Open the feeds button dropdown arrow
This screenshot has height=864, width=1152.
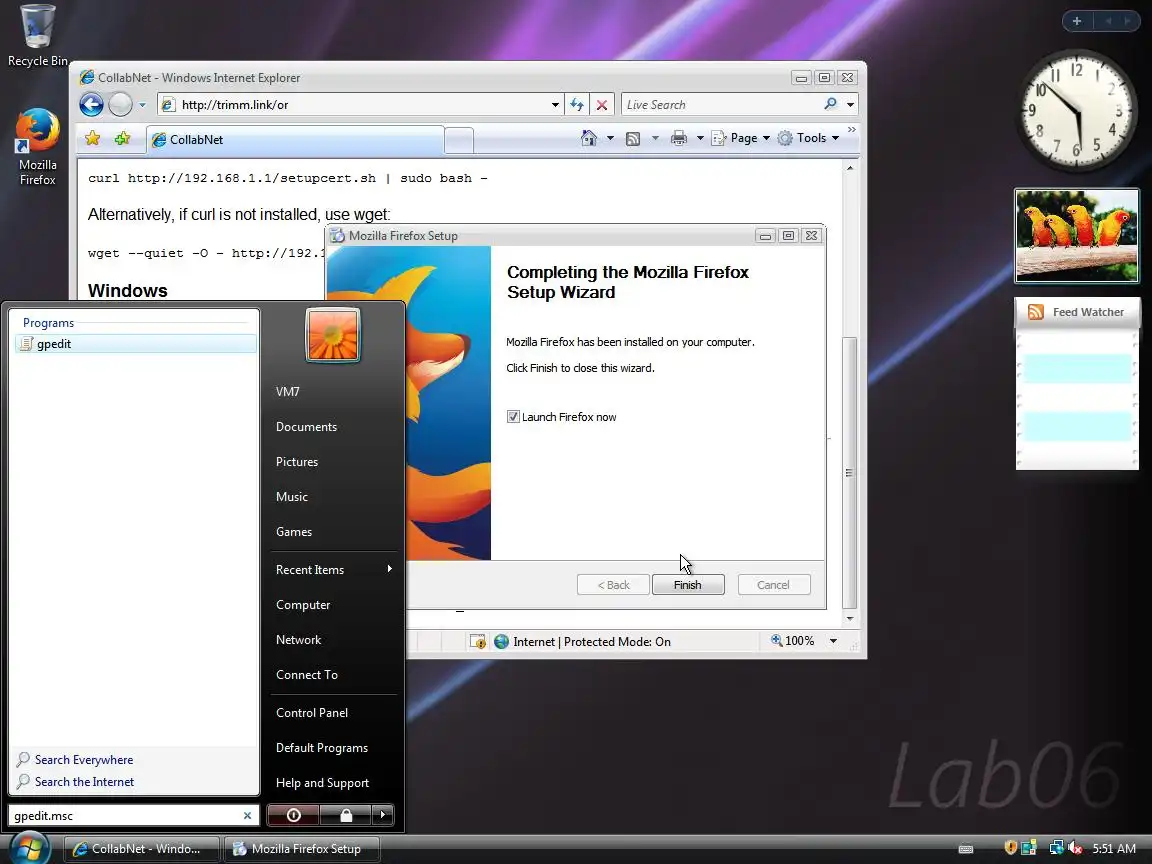(655, 138)
